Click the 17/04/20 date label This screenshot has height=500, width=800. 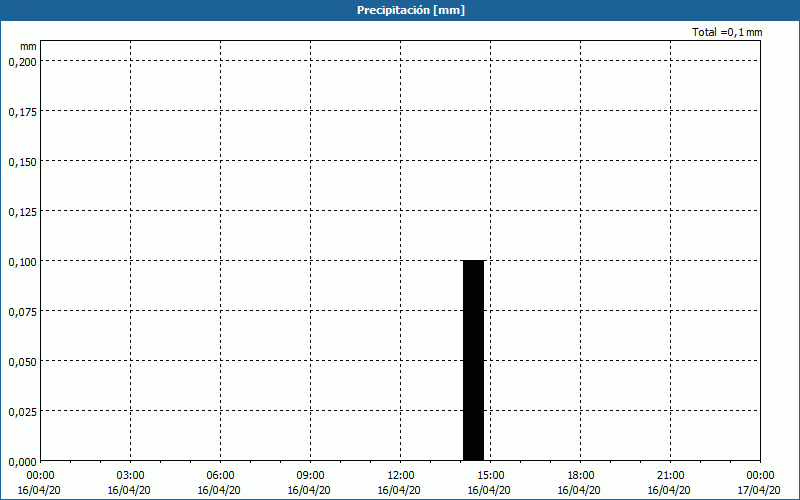tap(759, 490)
